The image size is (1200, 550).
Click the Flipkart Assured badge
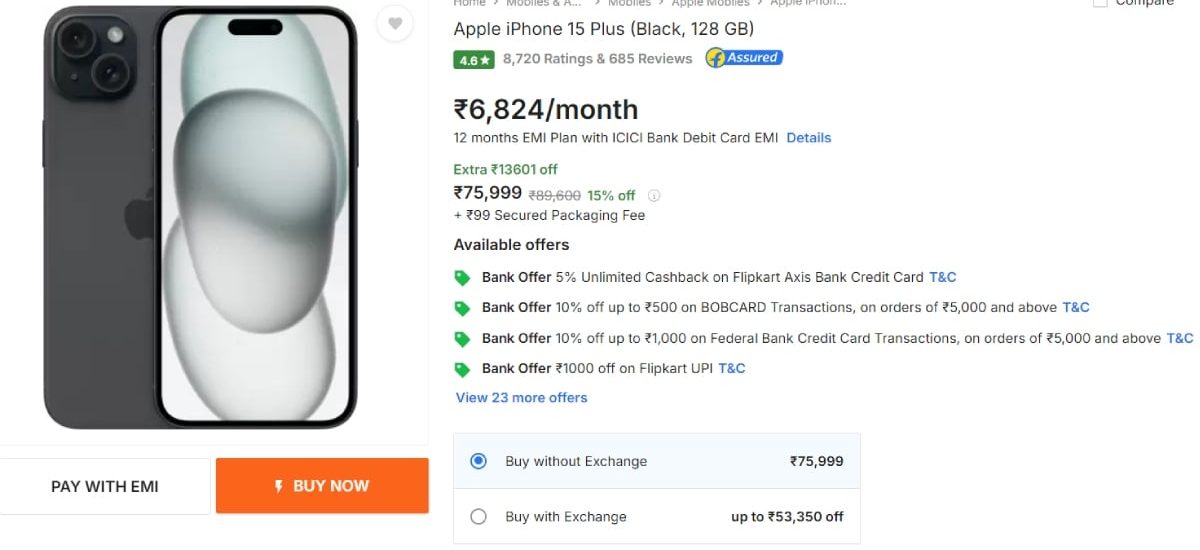tap(744, 58)
